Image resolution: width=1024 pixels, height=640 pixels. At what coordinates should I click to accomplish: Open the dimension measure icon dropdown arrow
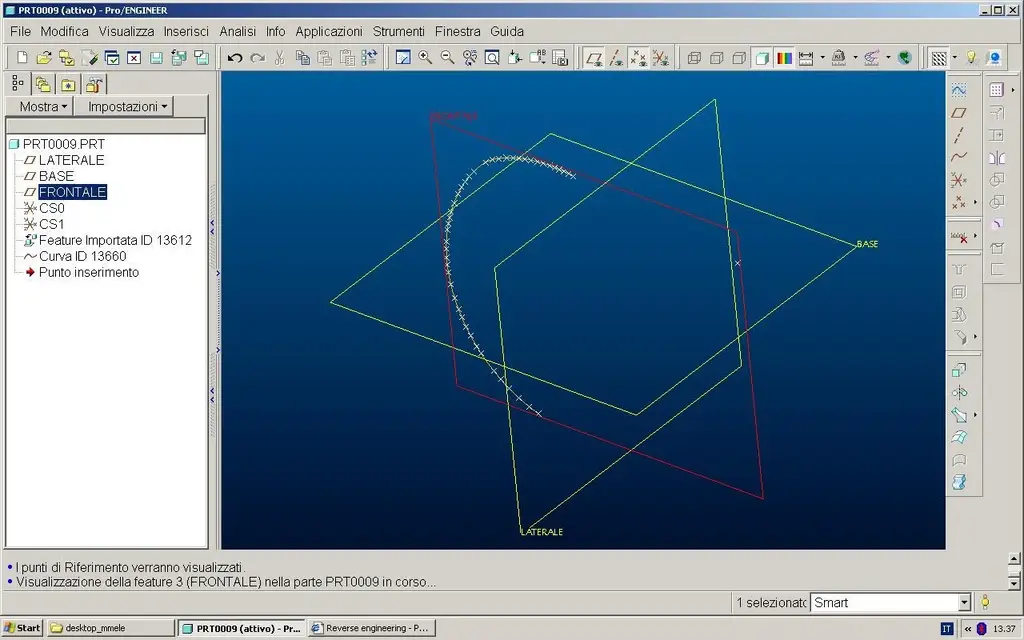pyautogui.click(x=822, y=57)
